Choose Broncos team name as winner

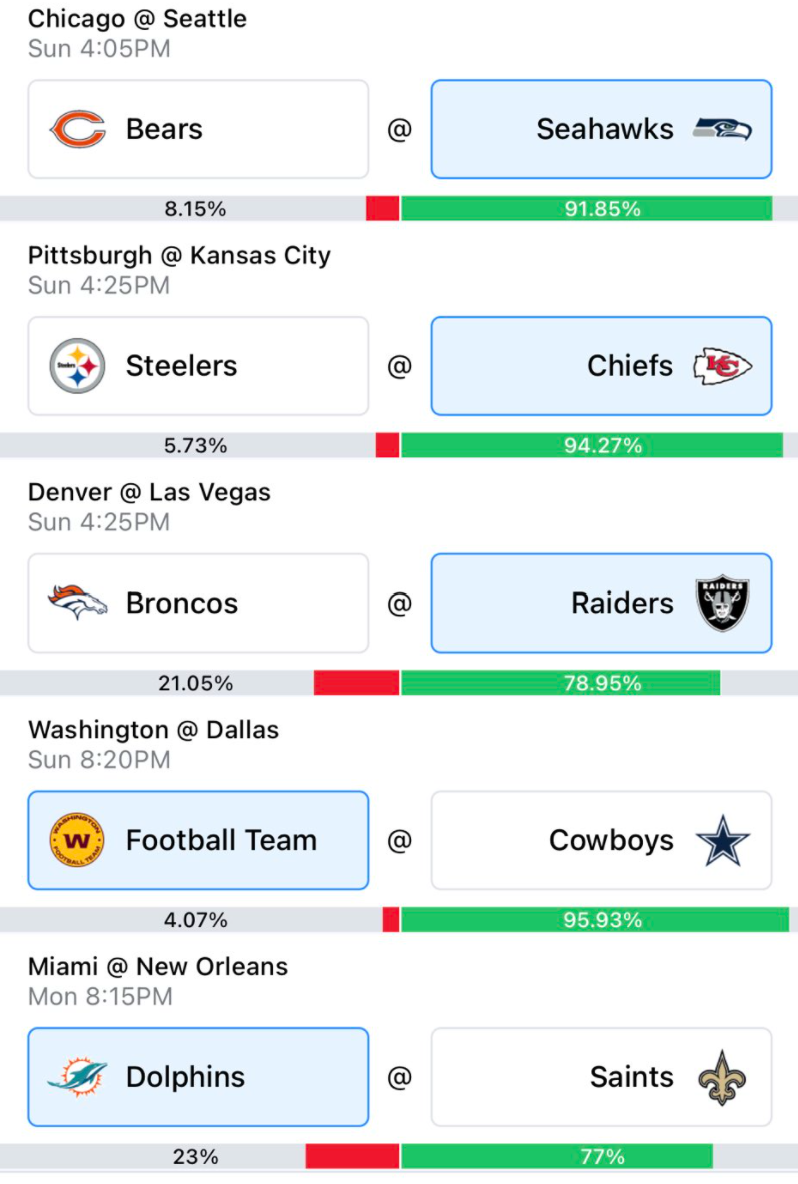pos(182,603)
